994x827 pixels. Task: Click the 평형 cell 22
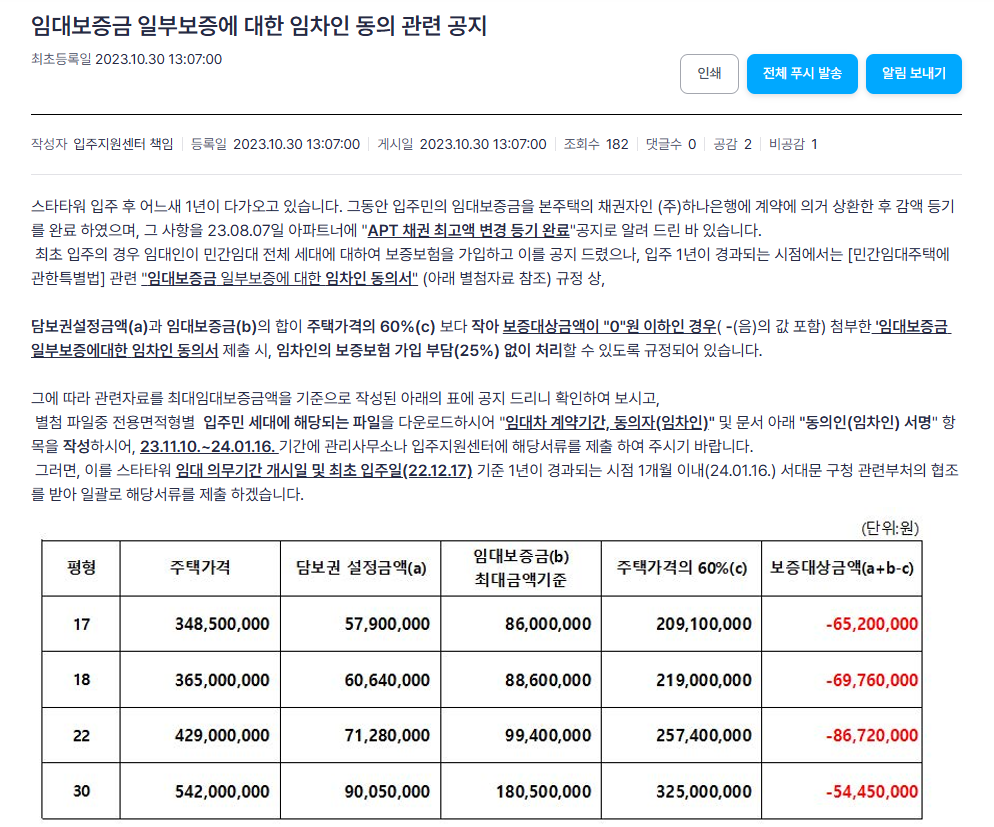pos(81,736)
